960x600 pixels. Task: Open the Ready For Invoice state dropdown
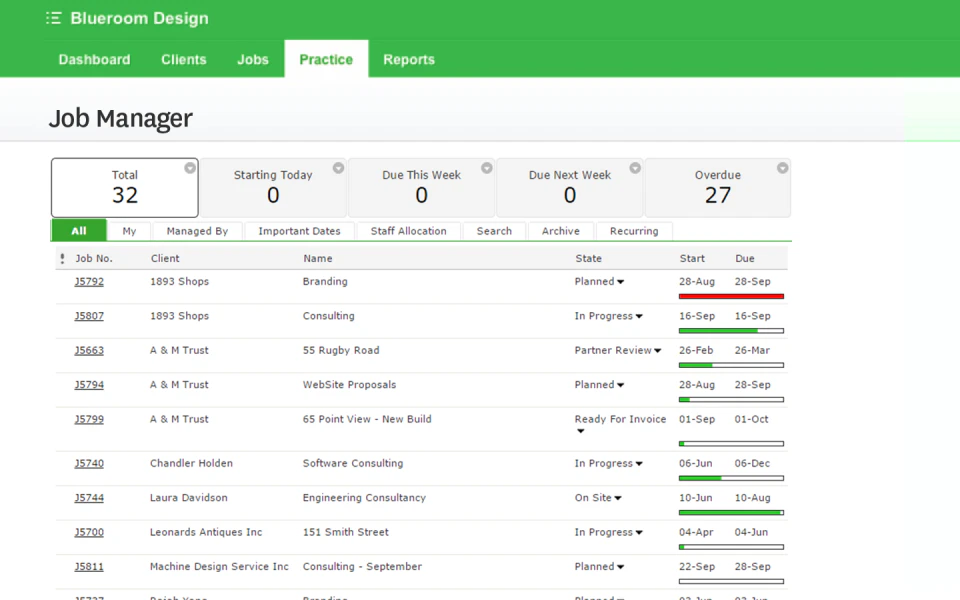pos(581,430)
